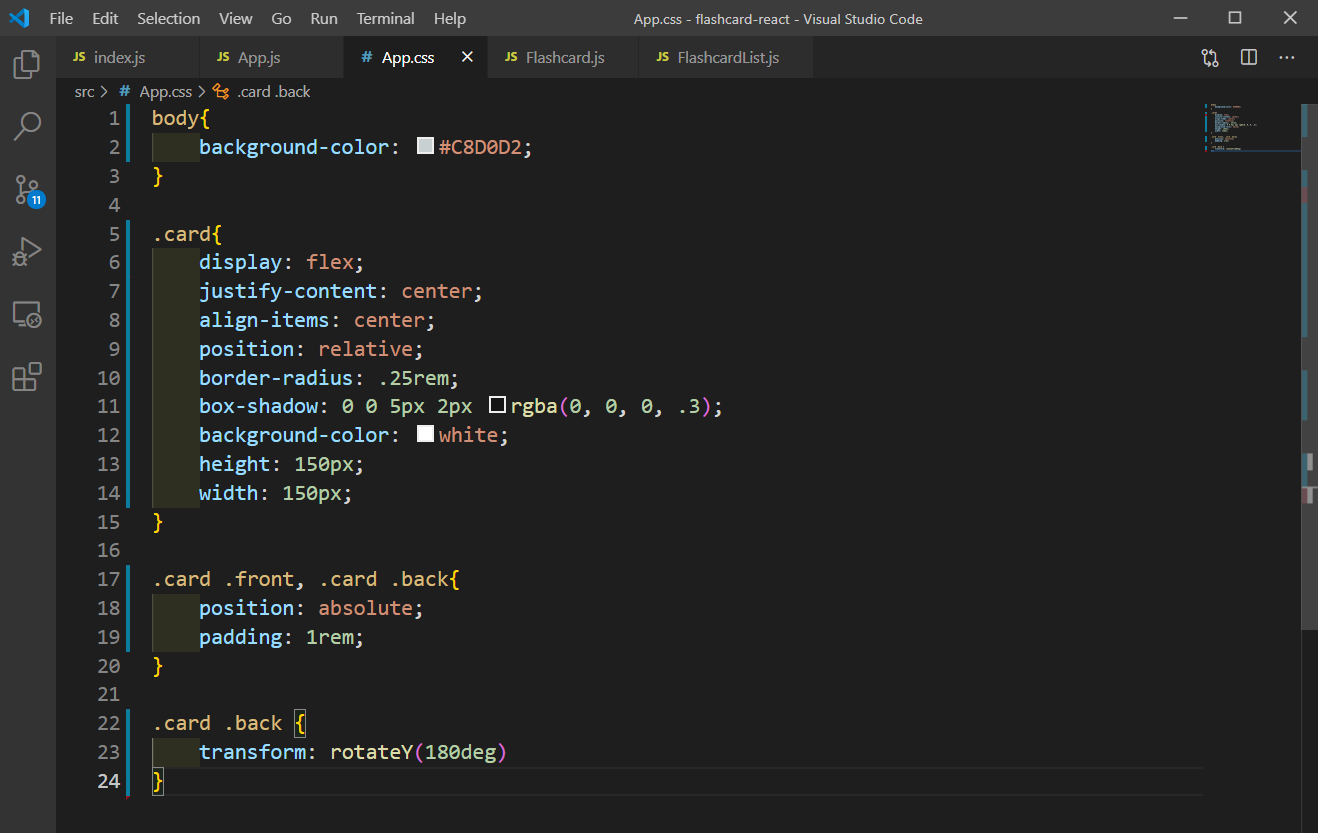Image resolution: width=1318 pixels, height=833 pixels.
Task: Click 'transform' property on line 23
Action: click(253, 752)
